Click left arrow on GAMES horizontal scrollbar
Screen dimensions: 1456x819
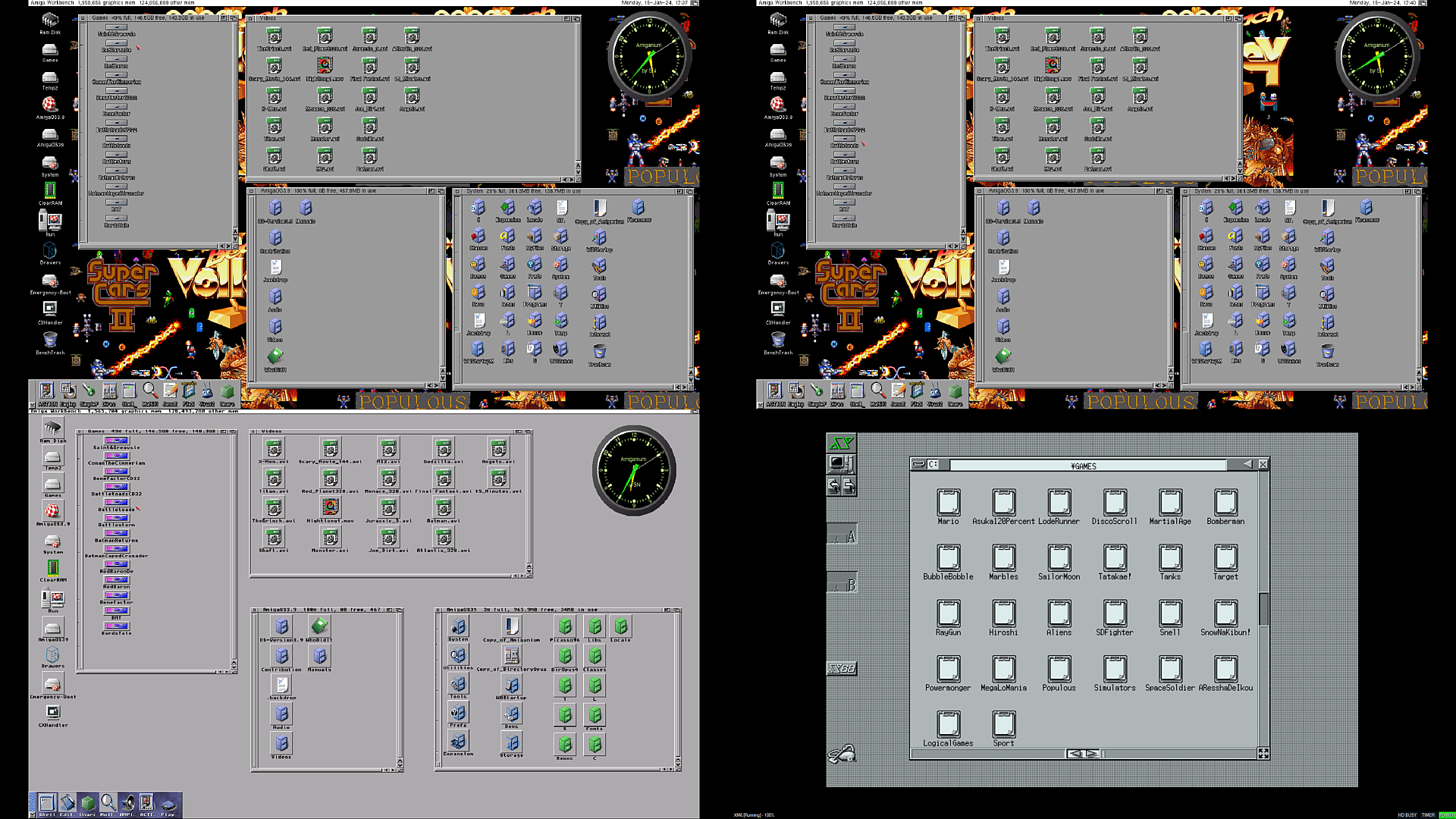coord(1075,754)
